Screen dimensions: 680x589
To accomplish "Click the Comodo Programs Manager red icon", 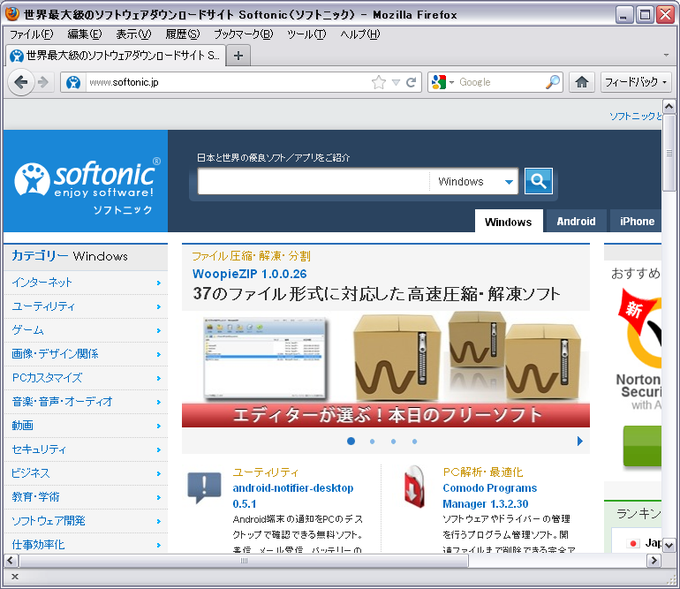I will coord(414,487).
